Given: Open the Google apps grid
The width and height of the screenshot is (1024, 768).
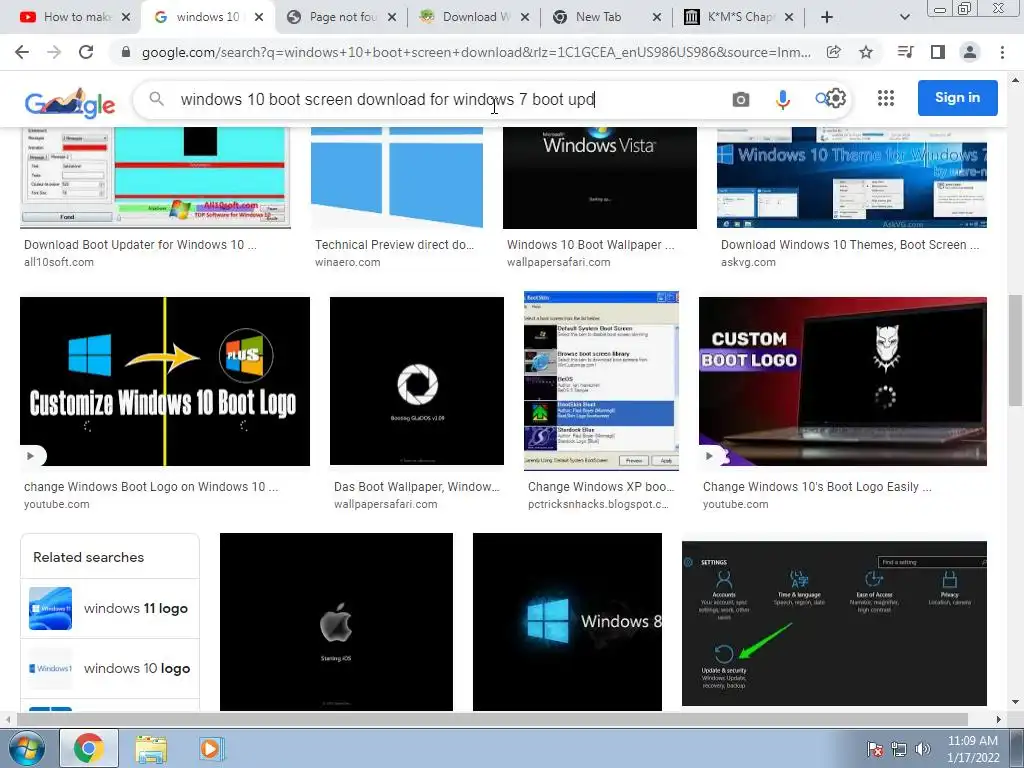Looking at the screenshot, I should [886, 98].
